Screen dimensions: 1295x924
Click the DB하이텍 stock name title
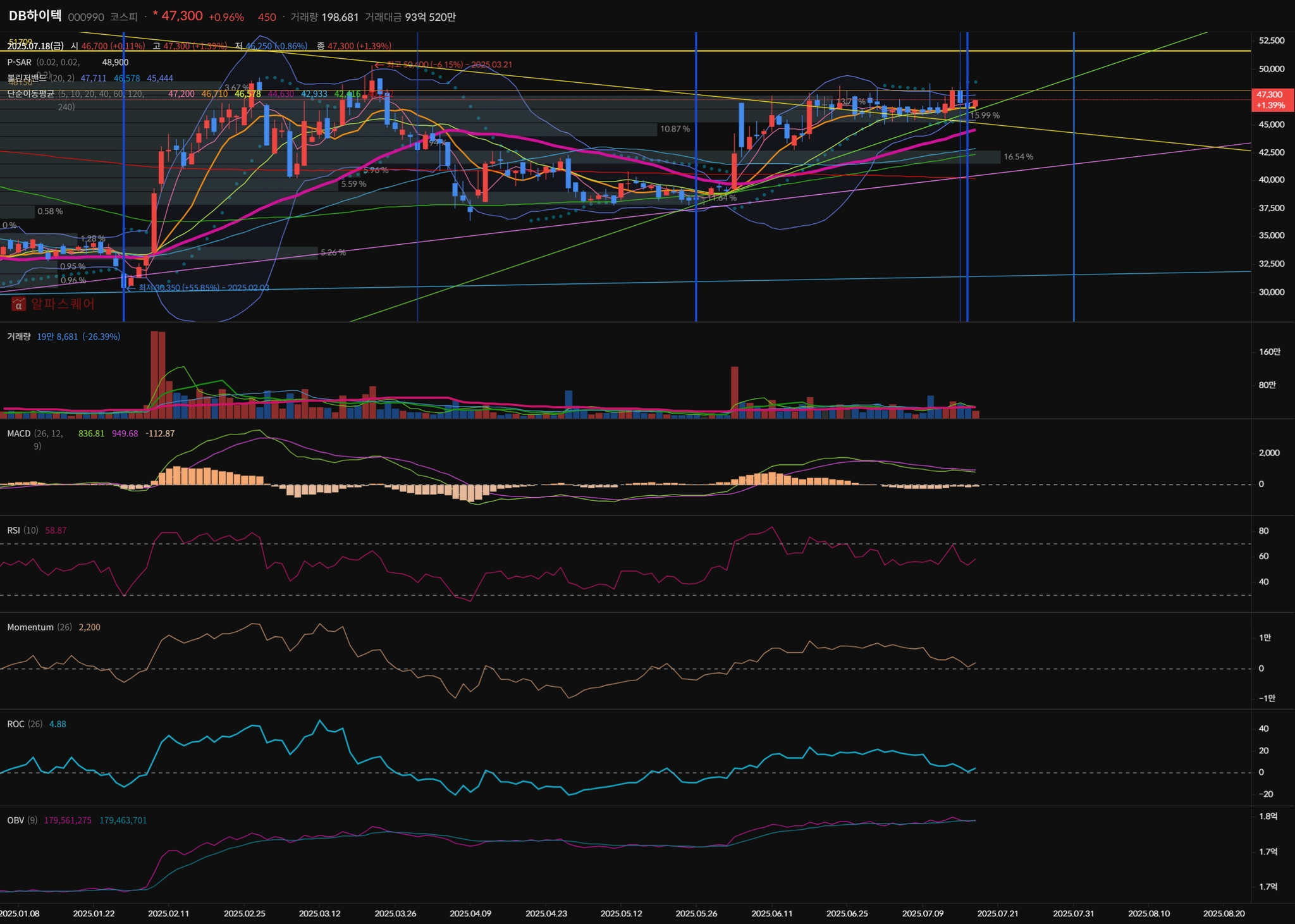[x=35, y=16]
